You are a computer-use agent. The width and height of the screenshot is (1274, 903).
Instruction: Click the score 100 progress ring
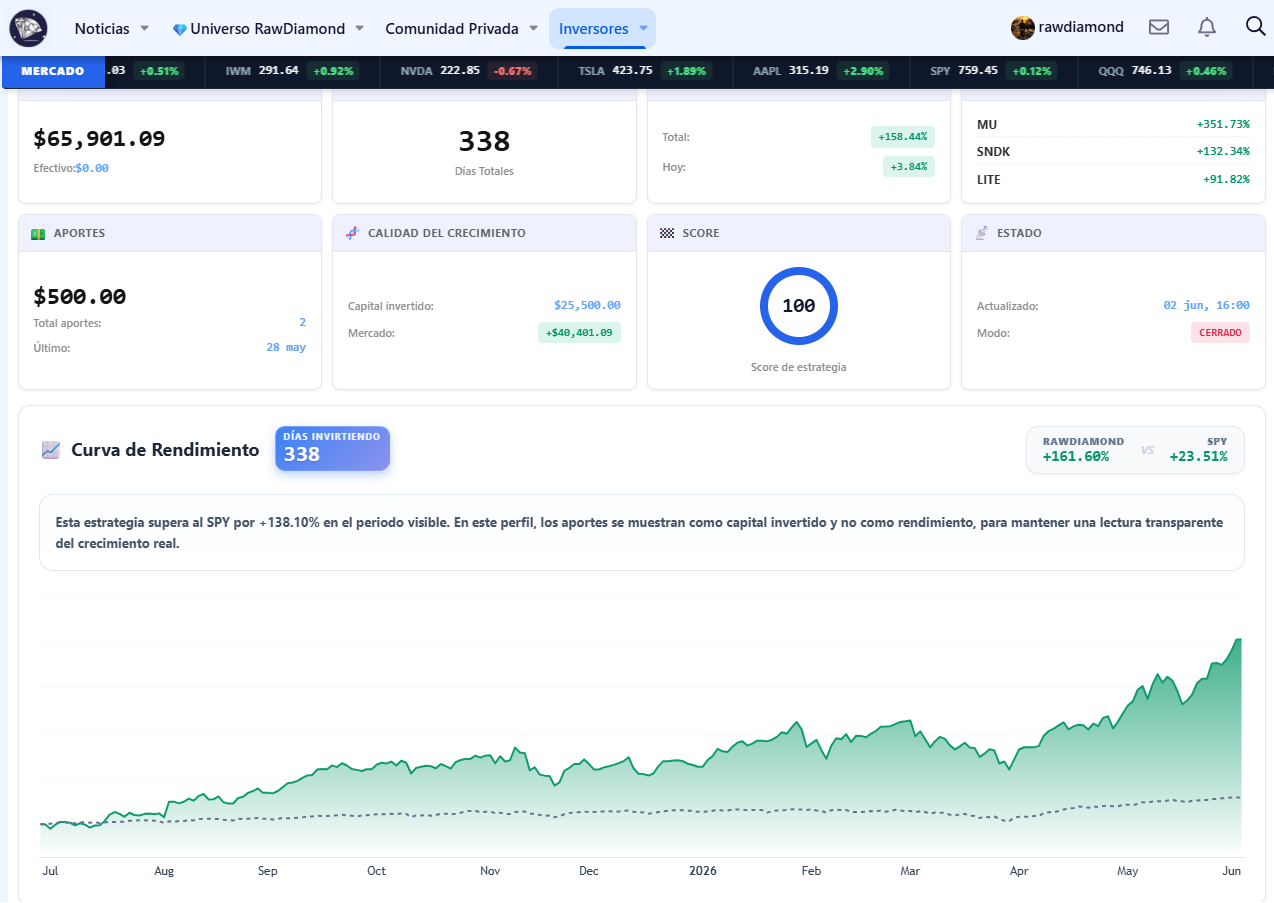[x=799, y=306]
